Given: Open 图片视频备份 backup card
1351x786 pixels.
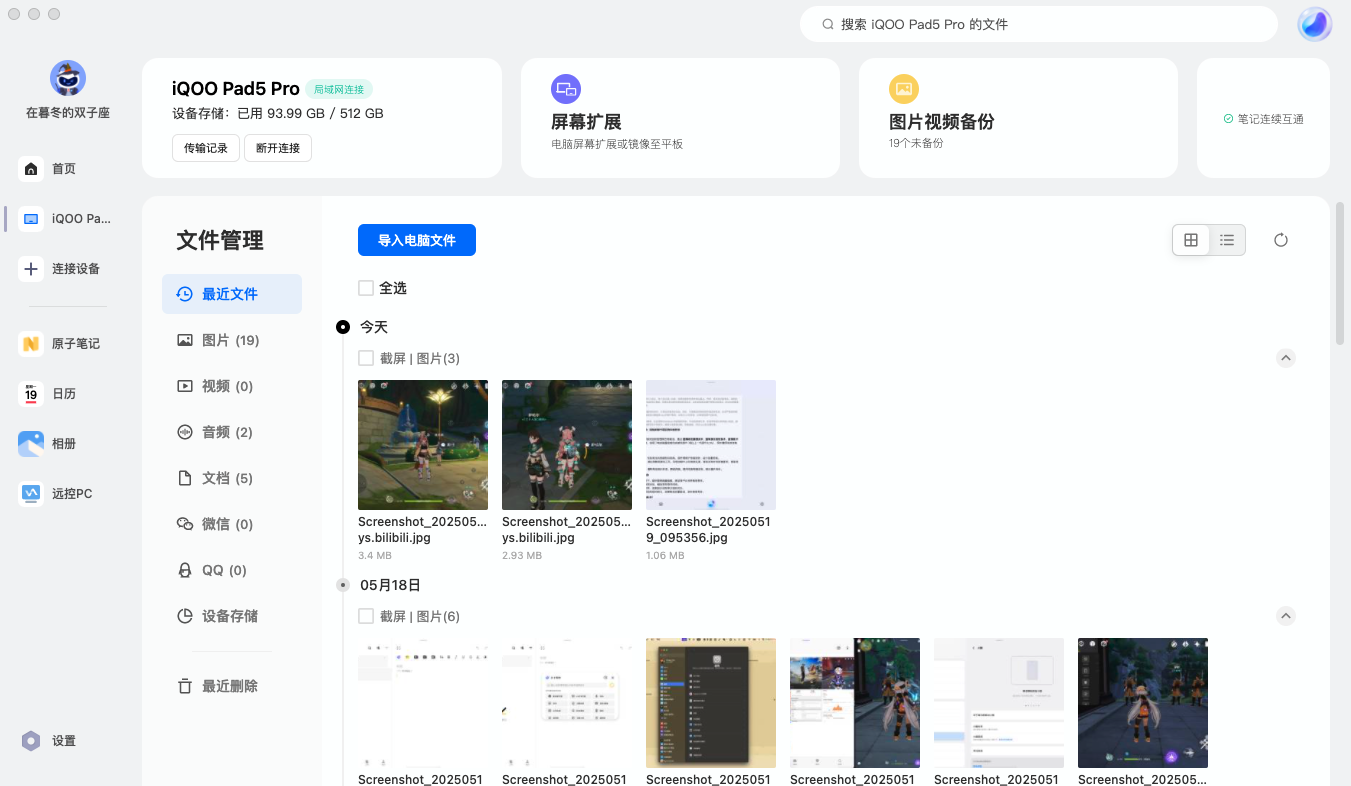Looking at the screenshot, I should click(904, 89).
